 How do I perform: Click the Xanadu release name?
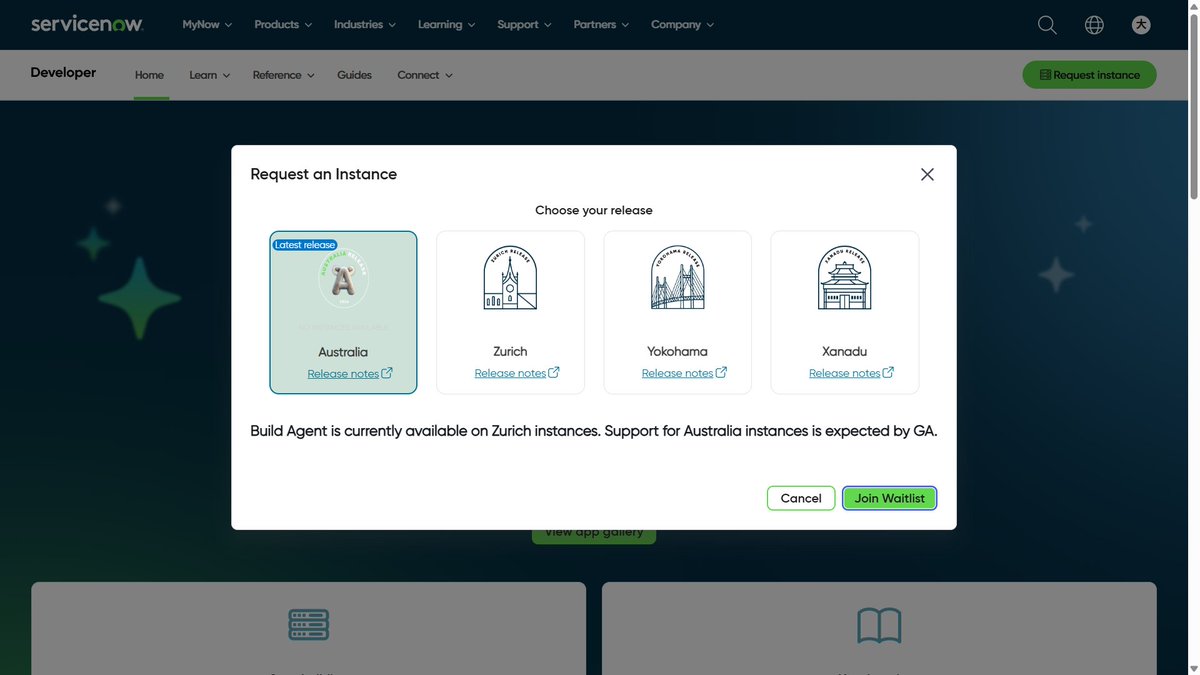tap(844, 352)
